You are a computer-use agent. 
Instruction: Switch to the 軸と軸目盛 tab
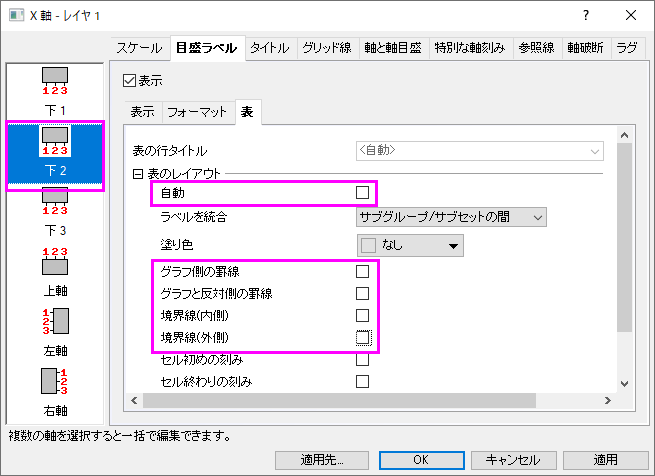[x=393, y=48]
